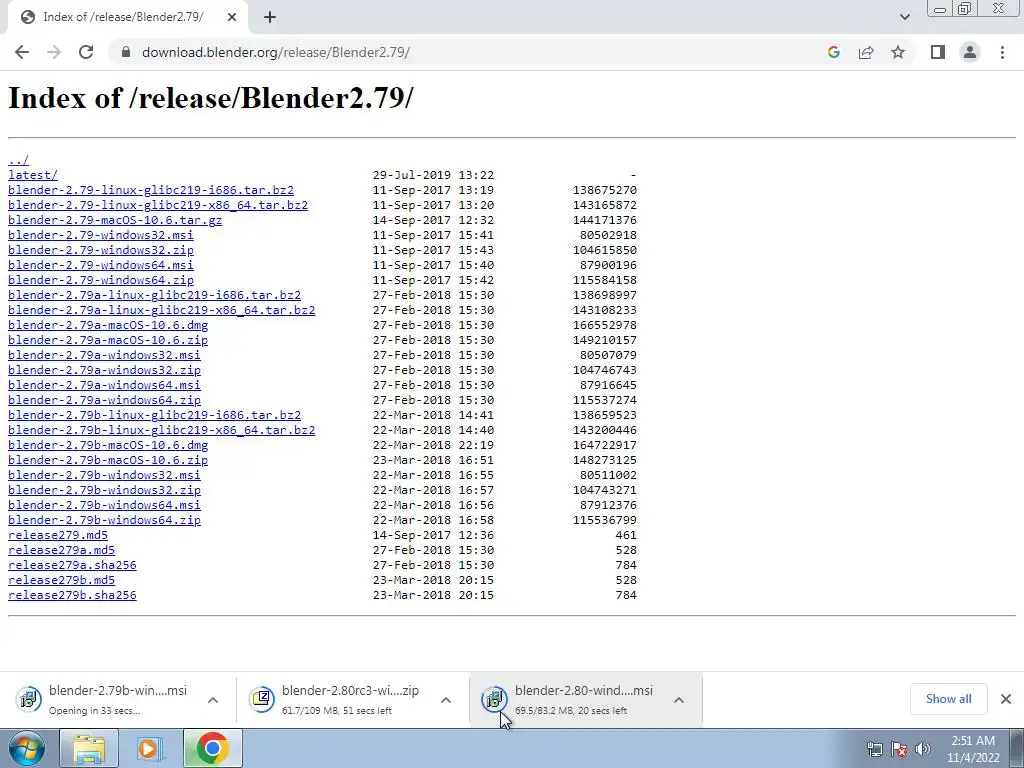Screen dimensions: 1024x768
Task: Download blender-2.79-windows32.zip
Action: point(101,250)
